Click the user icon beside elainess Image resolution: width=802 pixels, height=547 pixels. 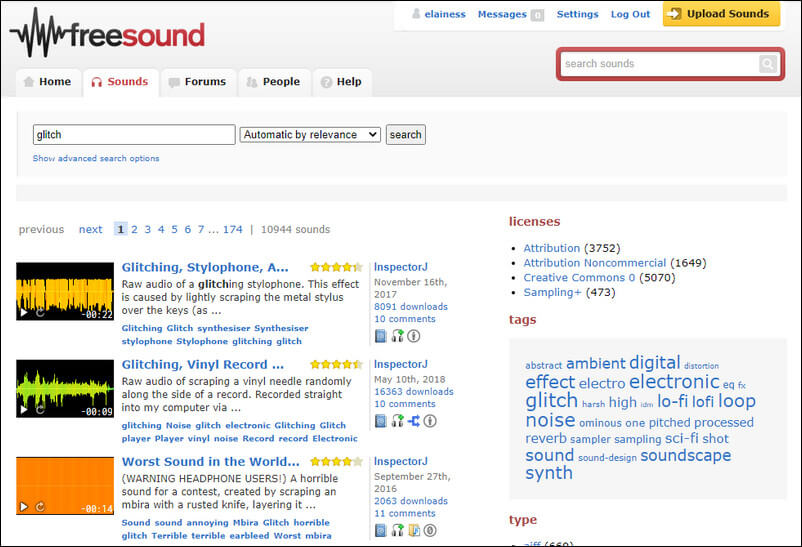416,14
